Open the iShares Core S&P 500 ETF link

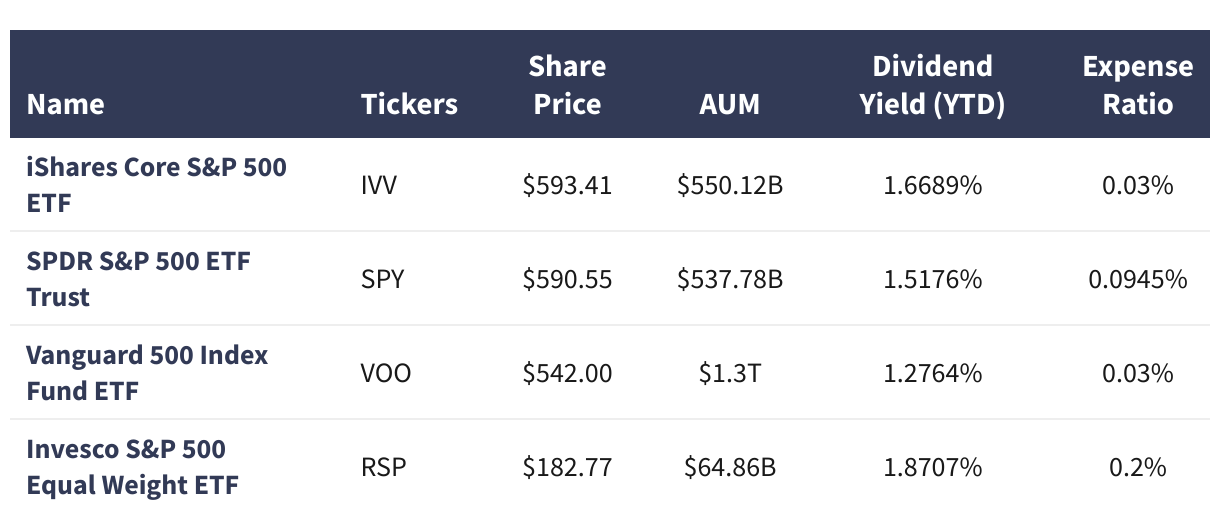156,185
